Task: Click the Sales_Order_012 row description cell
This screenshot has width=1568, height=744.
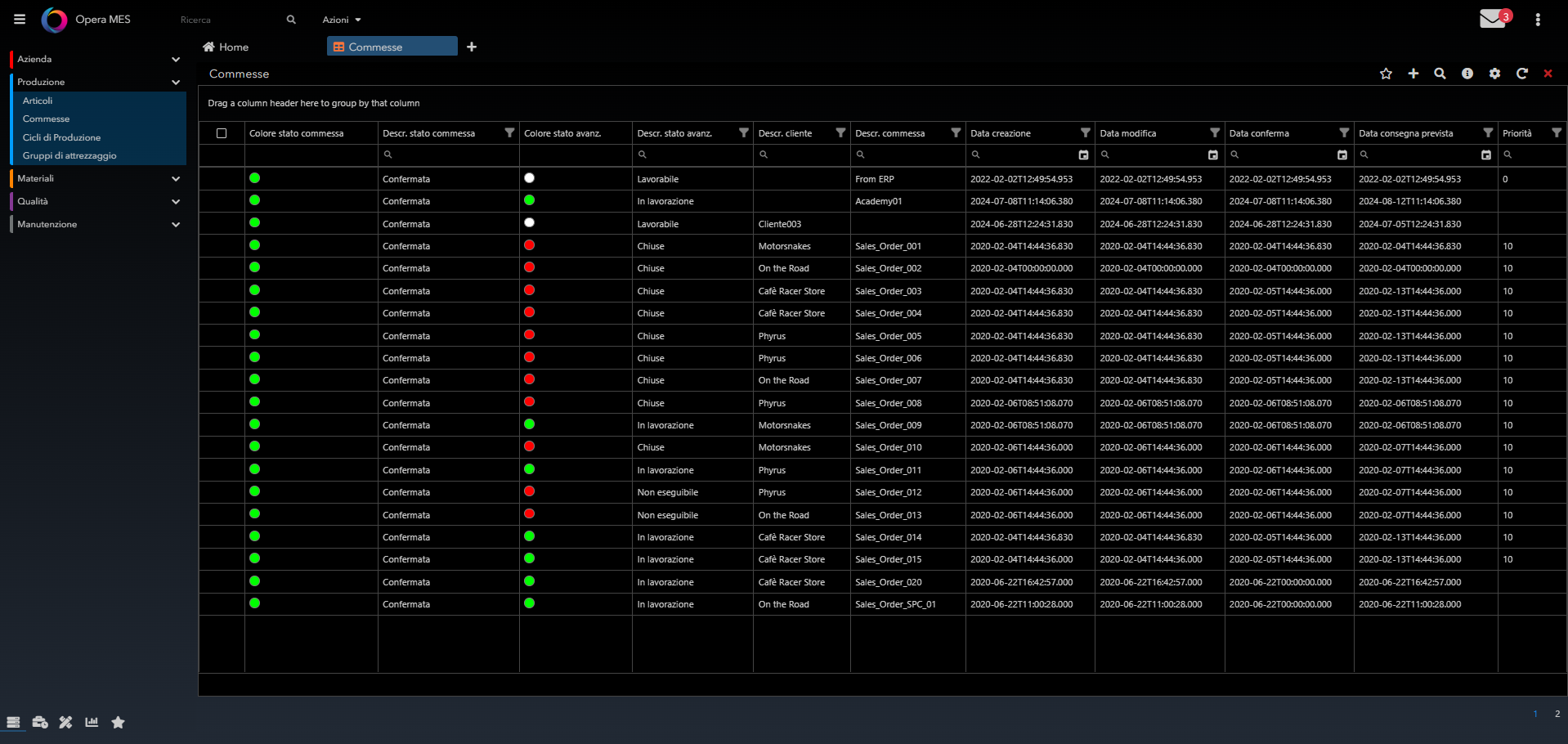Action: coord(888,492)
